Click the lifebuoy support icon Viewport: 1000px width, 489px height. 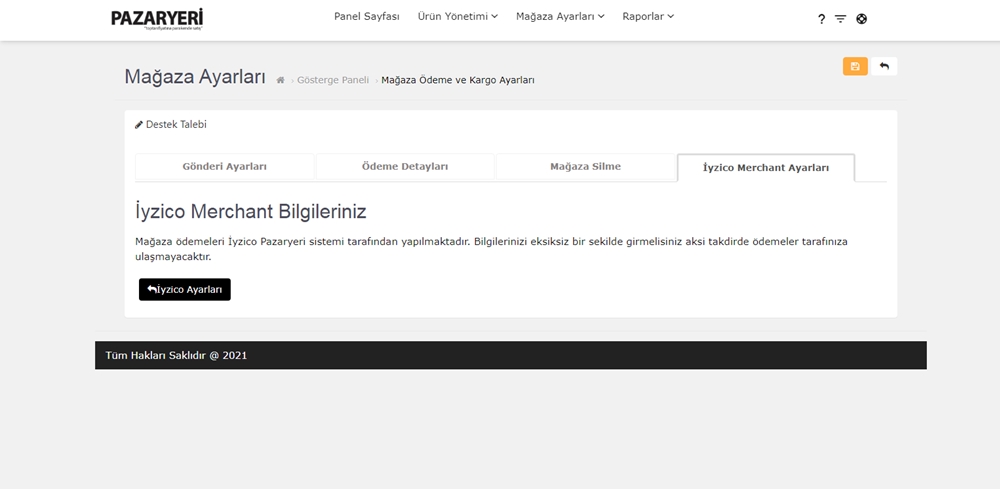tap(862, 18)
